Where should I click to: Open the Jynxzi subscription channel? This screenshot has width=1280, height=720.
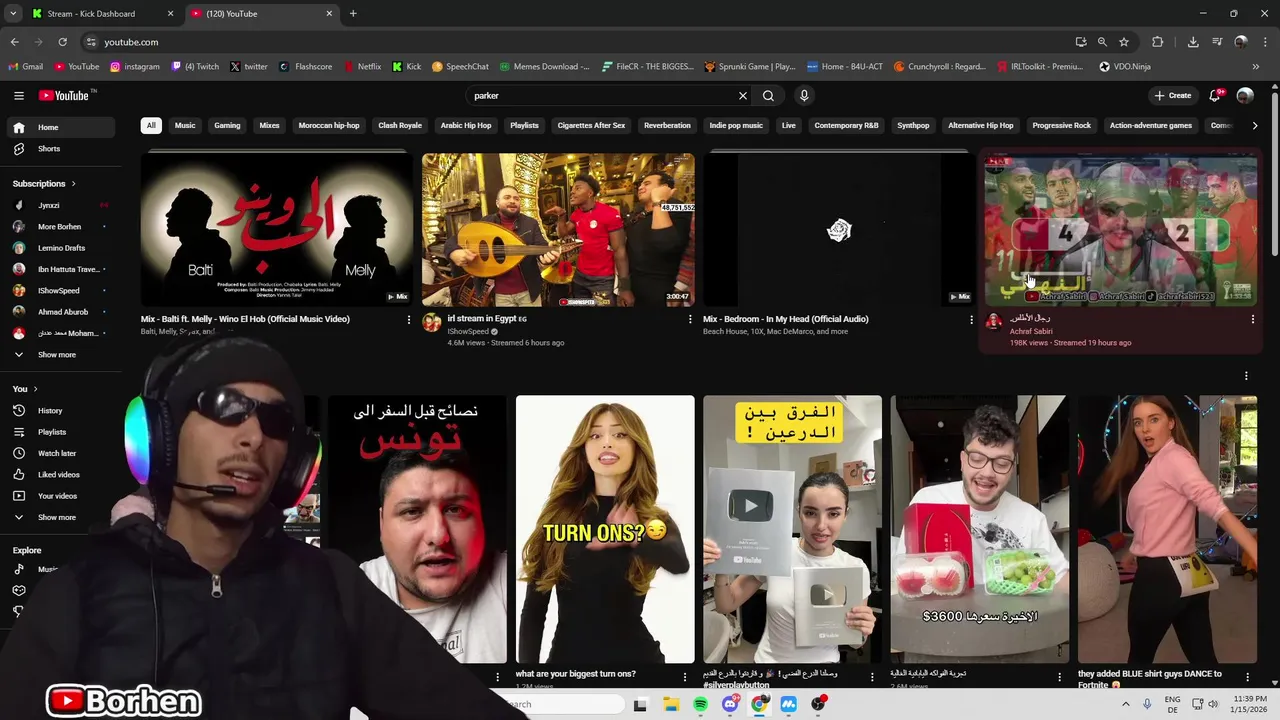coord(59,205)
